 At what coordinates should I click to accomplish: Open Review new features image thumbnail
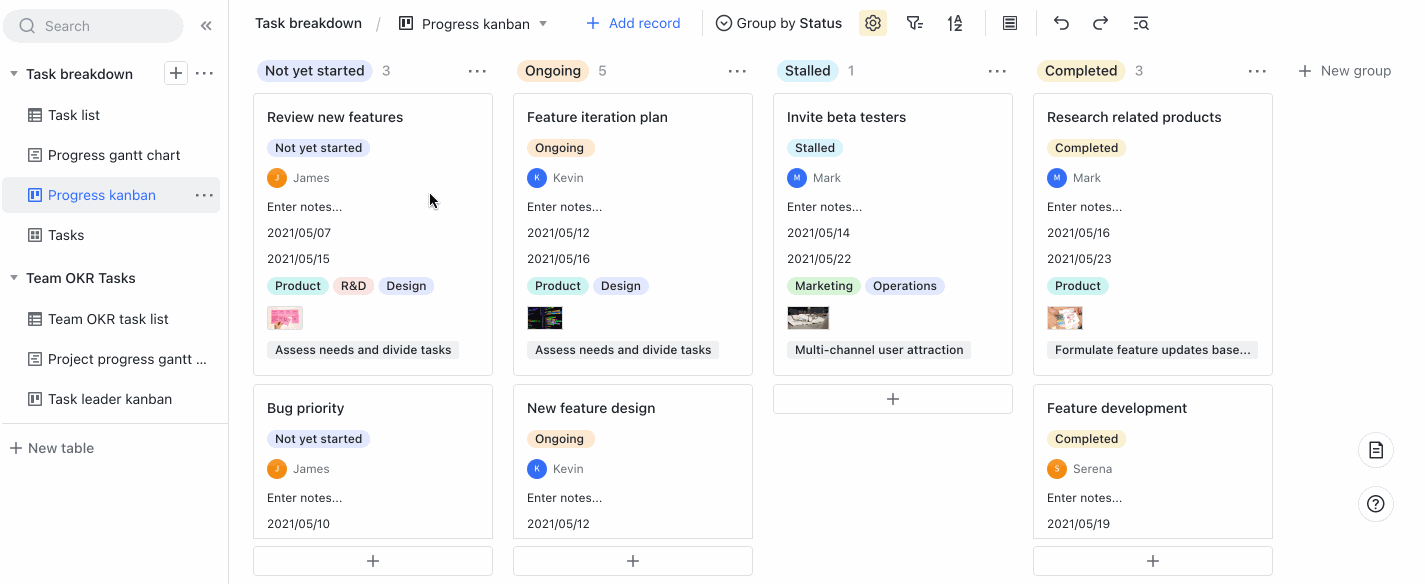pyautogui.click(x=285, y=318)
